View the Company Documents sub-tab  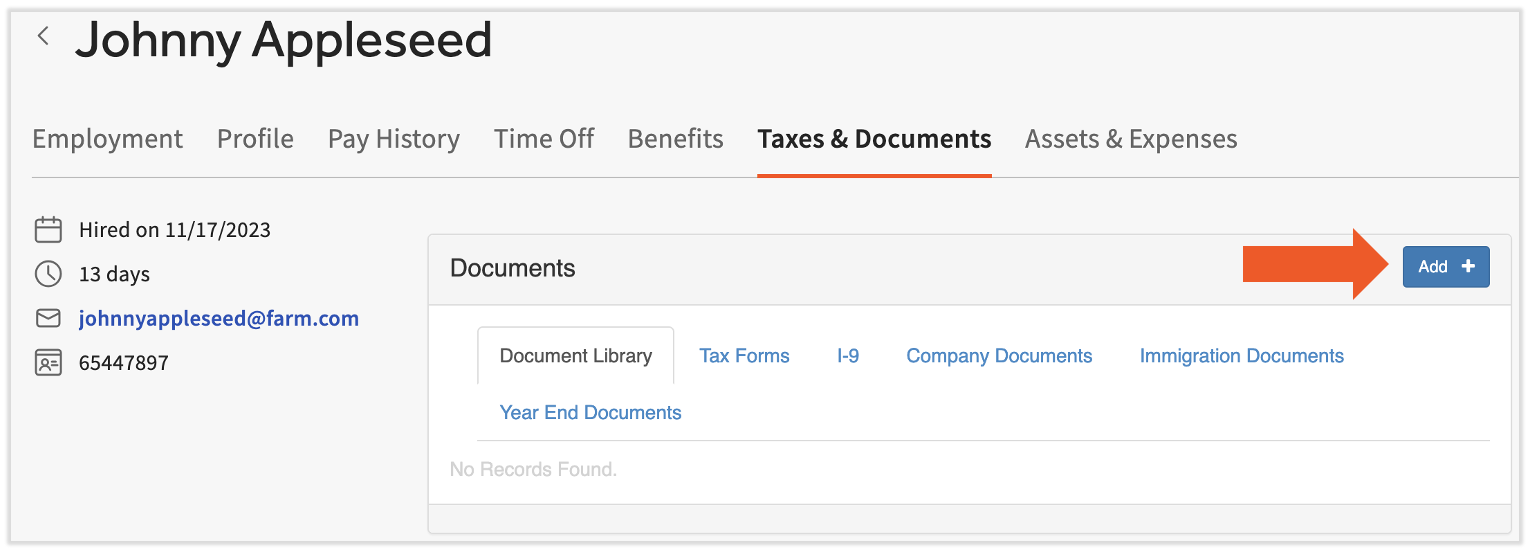(999, 356)
